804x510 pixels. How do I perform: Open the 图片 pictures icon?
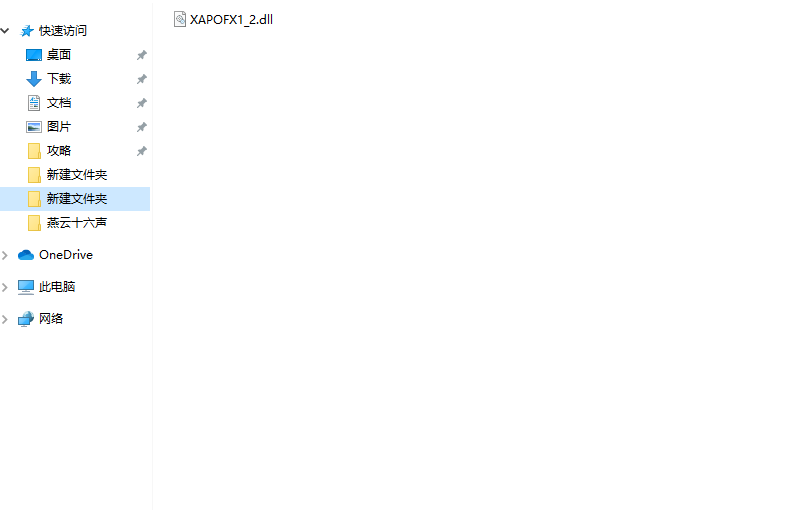(x=34, y=127)
